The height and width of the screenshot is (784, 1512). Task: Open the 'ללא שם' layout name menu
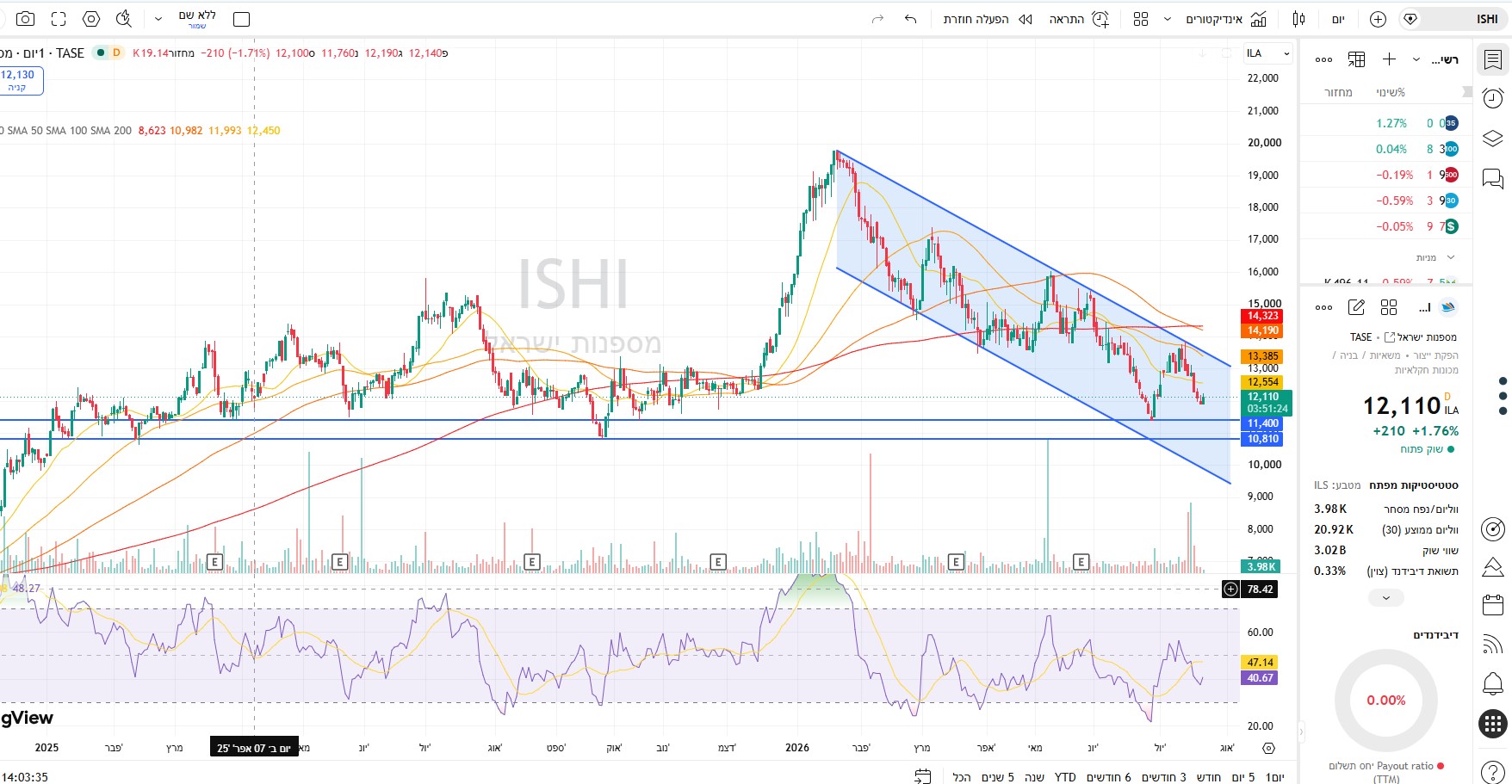[197, 19]
